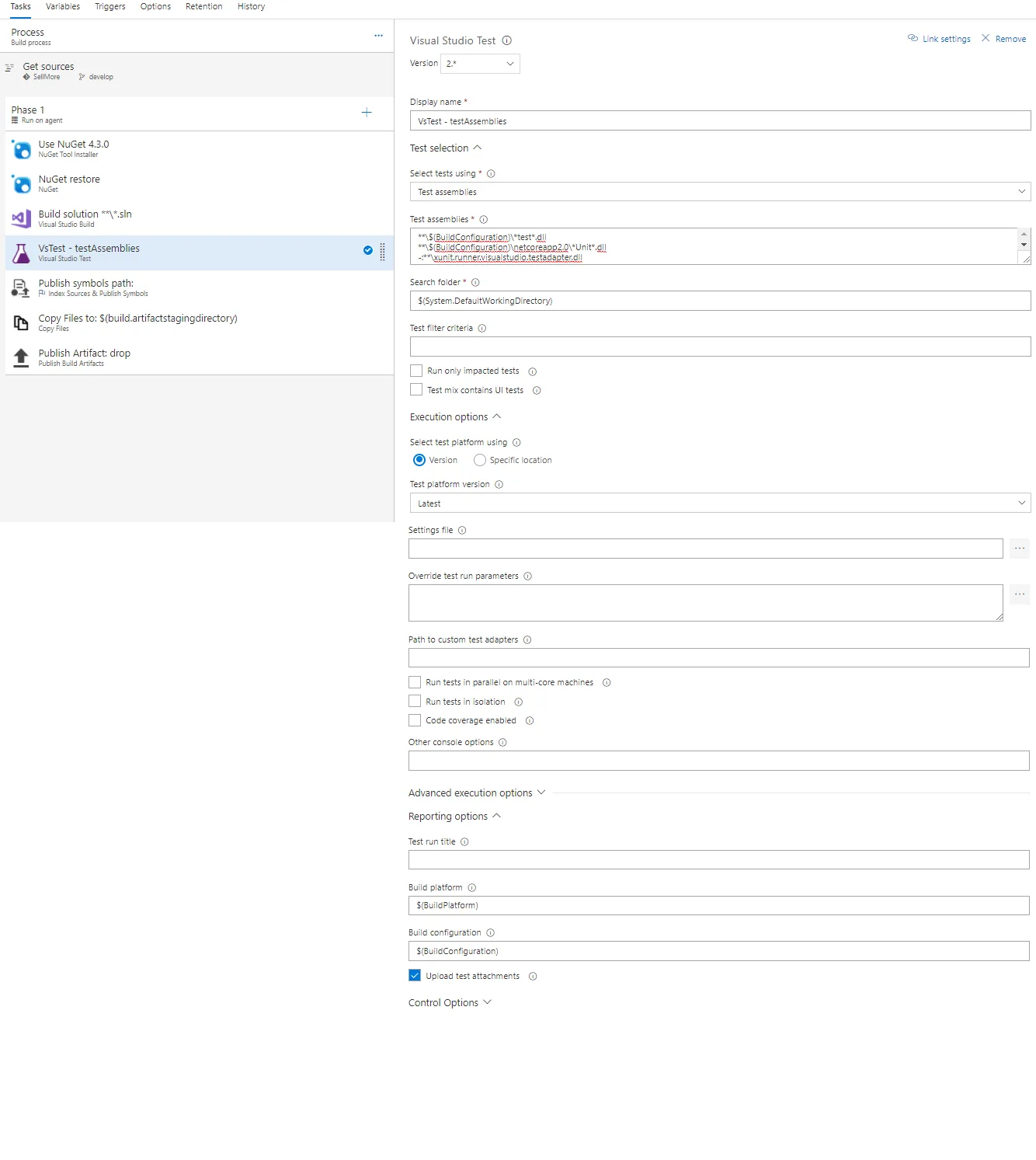Click info icon next to Visual Studio Test
Viewport: 1036px width, 1160px height.
click(x=507, y=40)
